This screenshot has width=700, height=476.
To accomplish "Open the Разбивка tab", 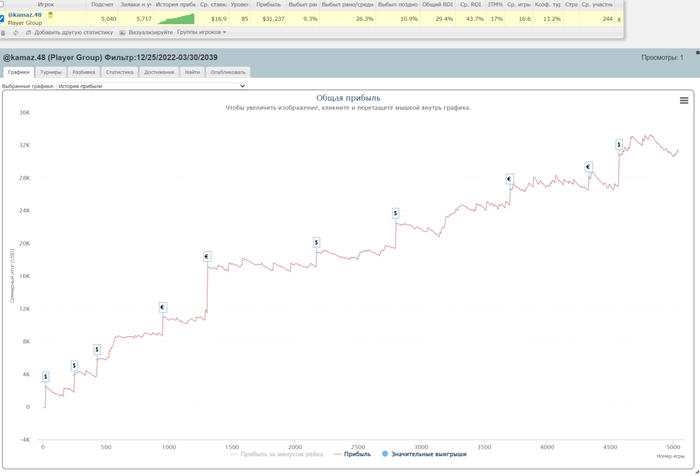I will [83, 72].
